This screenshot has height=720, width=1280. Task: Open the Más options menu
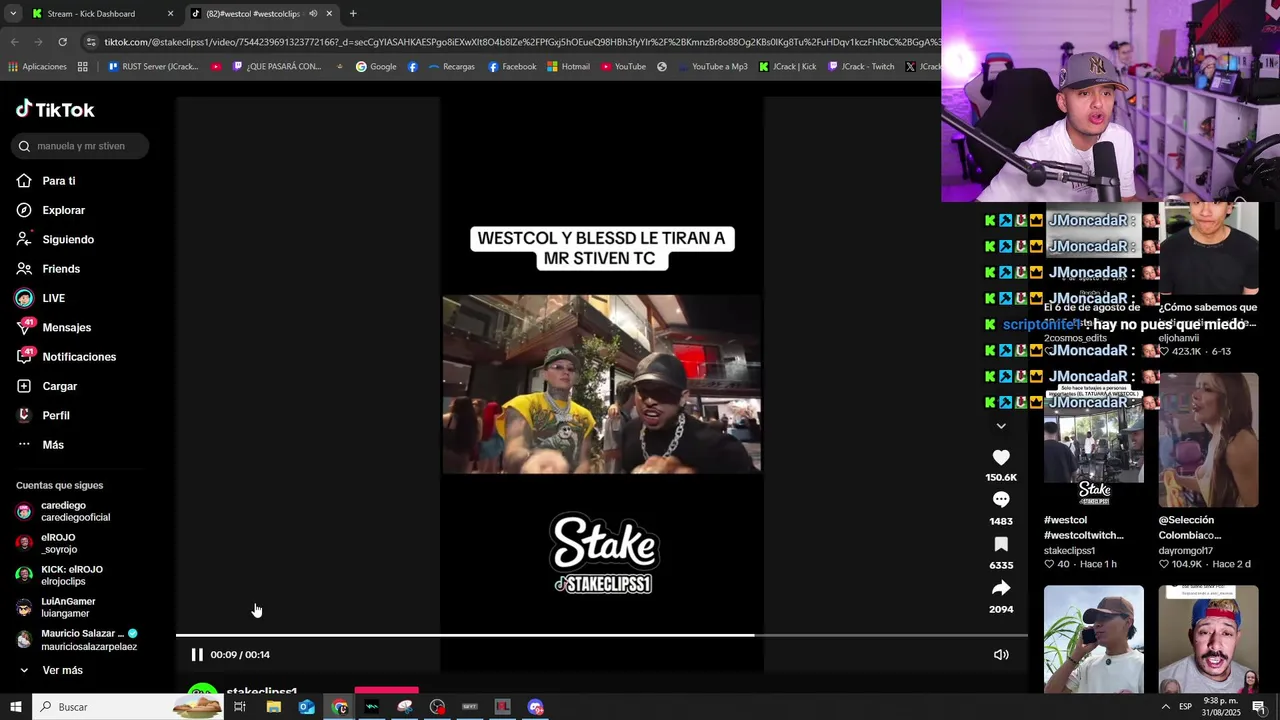click(x=53, y=445)
